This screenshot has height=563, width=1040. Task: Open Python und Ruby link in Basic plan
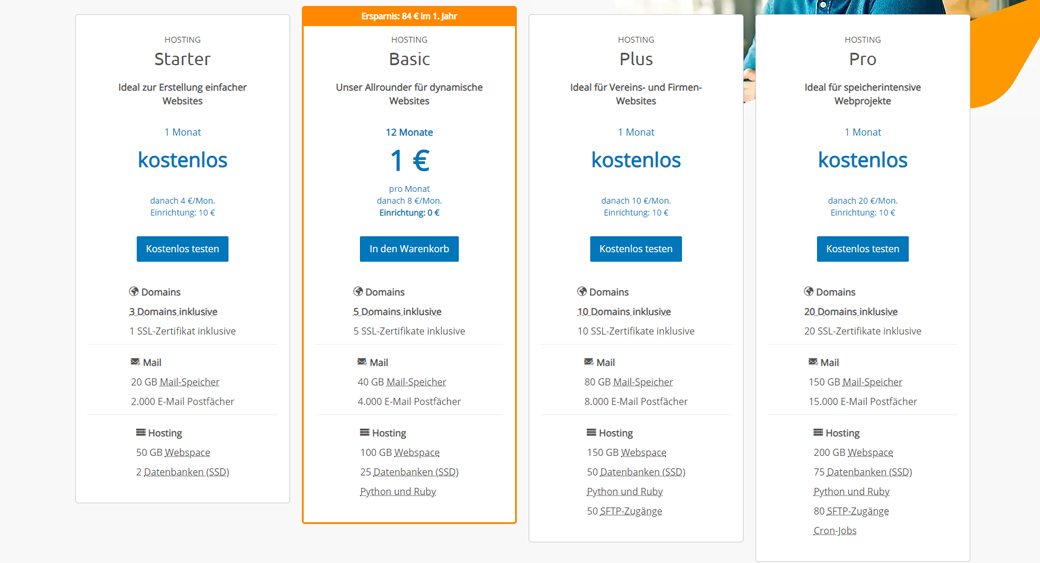pyautogui.click(x=398, y=492)
